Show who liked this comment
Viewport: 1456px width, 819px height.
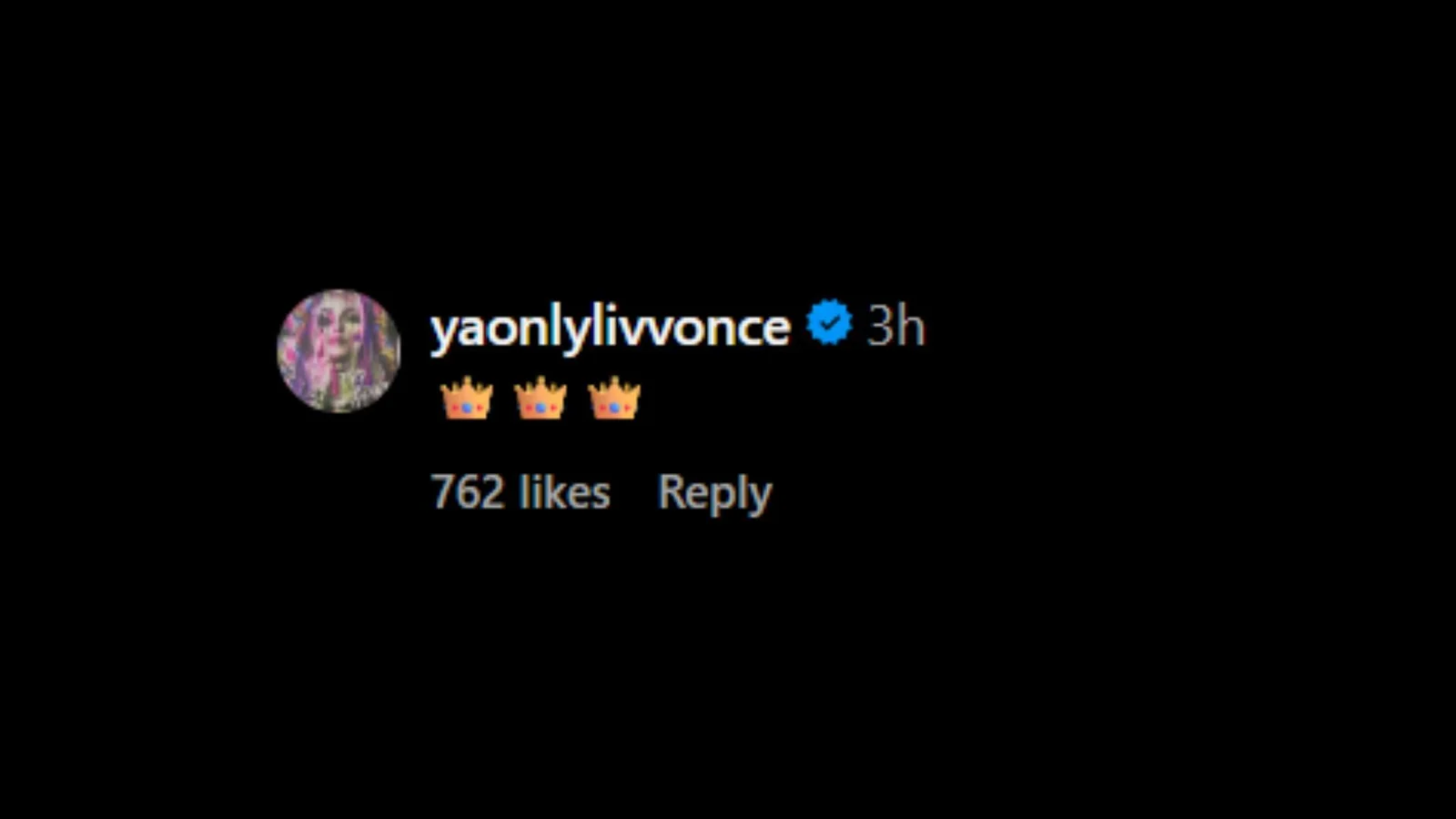[520, 492]
